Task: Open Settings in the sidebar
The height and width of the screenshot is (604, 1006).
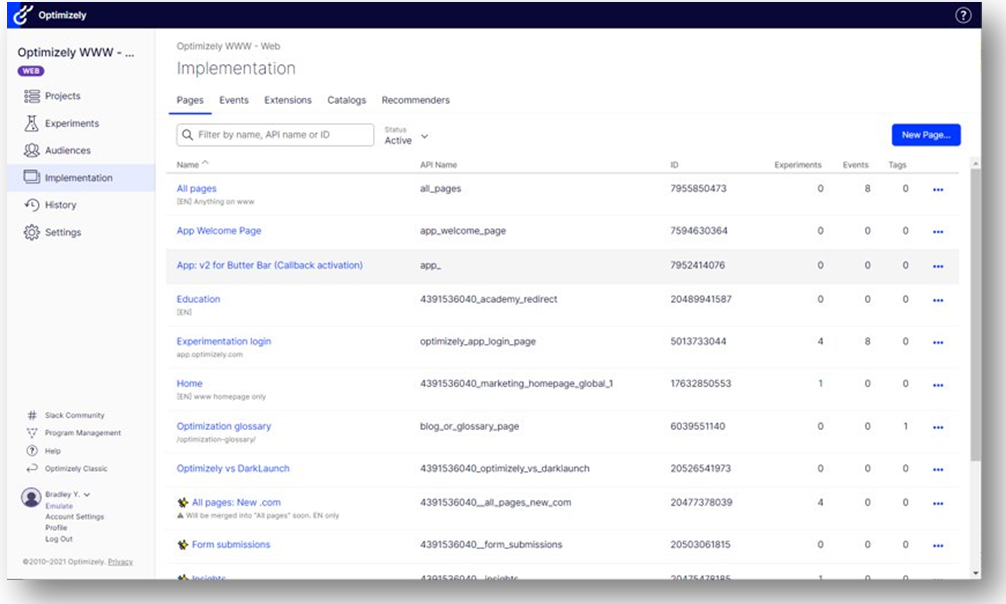Action: pyautogui.click(x=63, y=232)
